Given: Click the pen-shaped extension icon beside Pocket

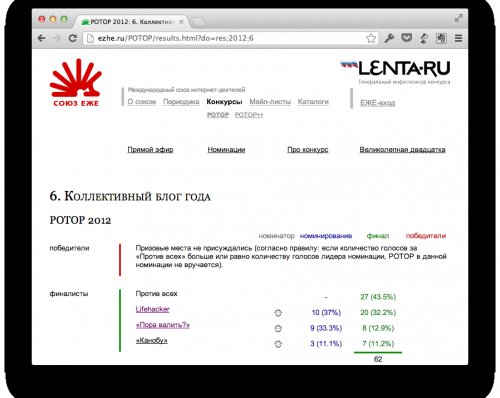Looking at the screenshot, I should tap(424, 38).
